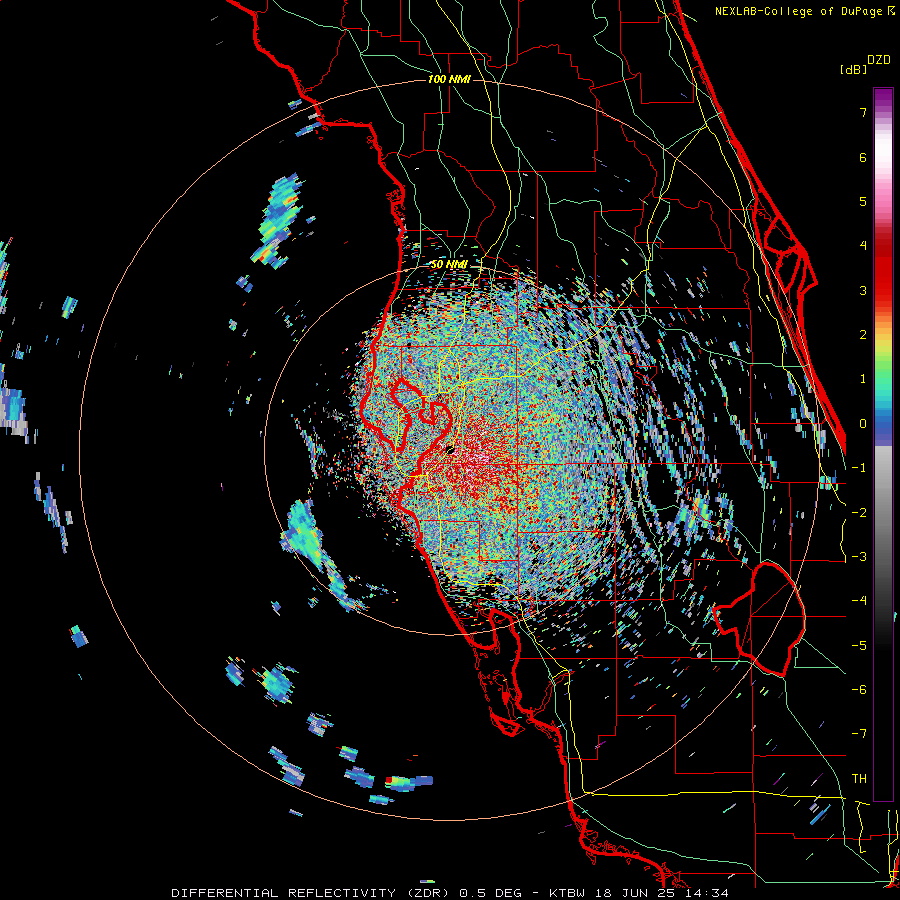900x900 pixels.
Task: Select the -6 value on color scale
Action: pyautogui.click(x=859, y=690)
